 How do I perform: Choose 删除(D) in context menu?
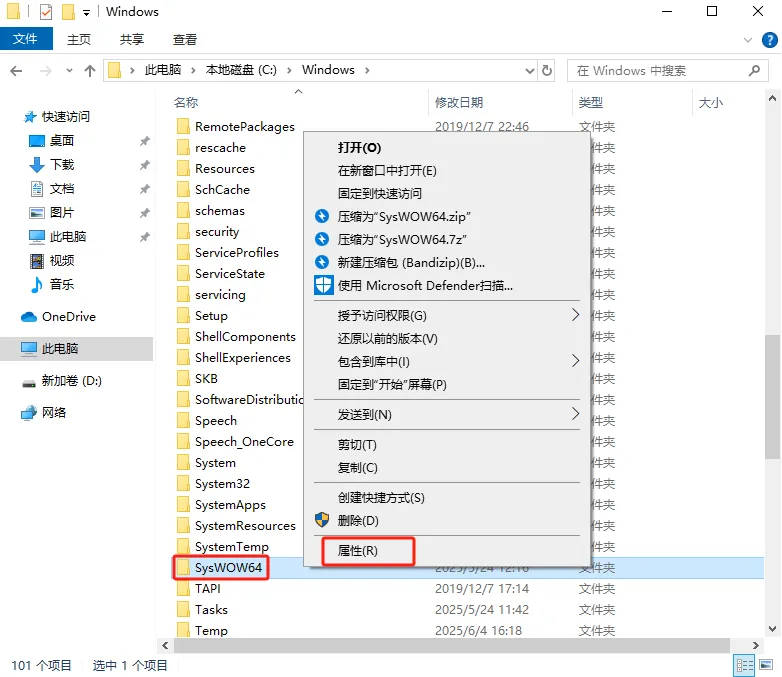pyautogui.click(x=446, y=520)
